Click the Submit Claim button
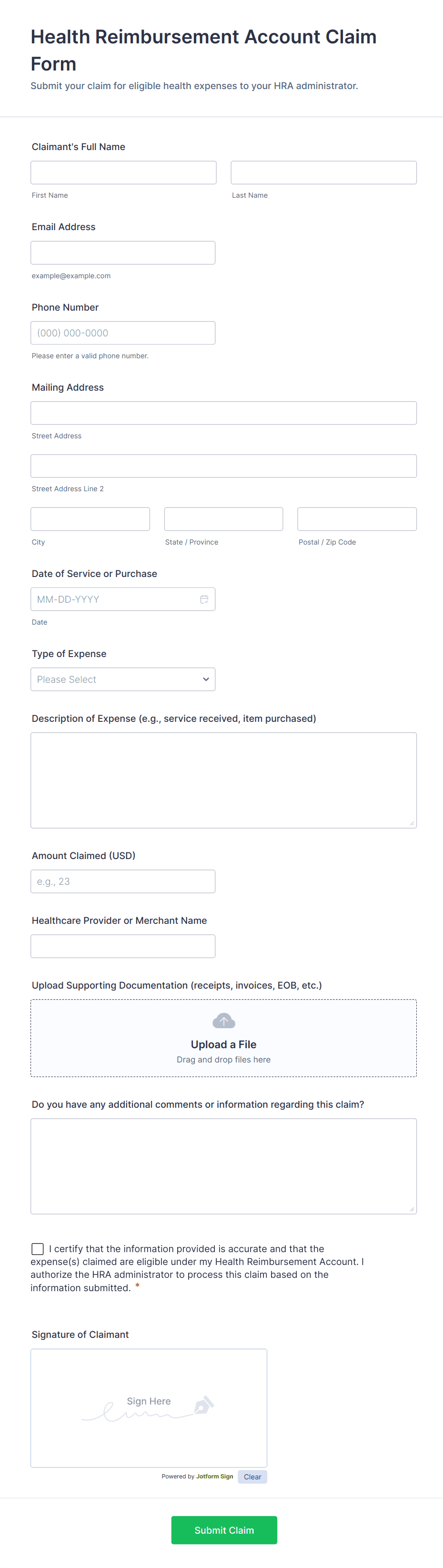The width and height of the screenshot is (443, 1568). (x=224, y=1530)
